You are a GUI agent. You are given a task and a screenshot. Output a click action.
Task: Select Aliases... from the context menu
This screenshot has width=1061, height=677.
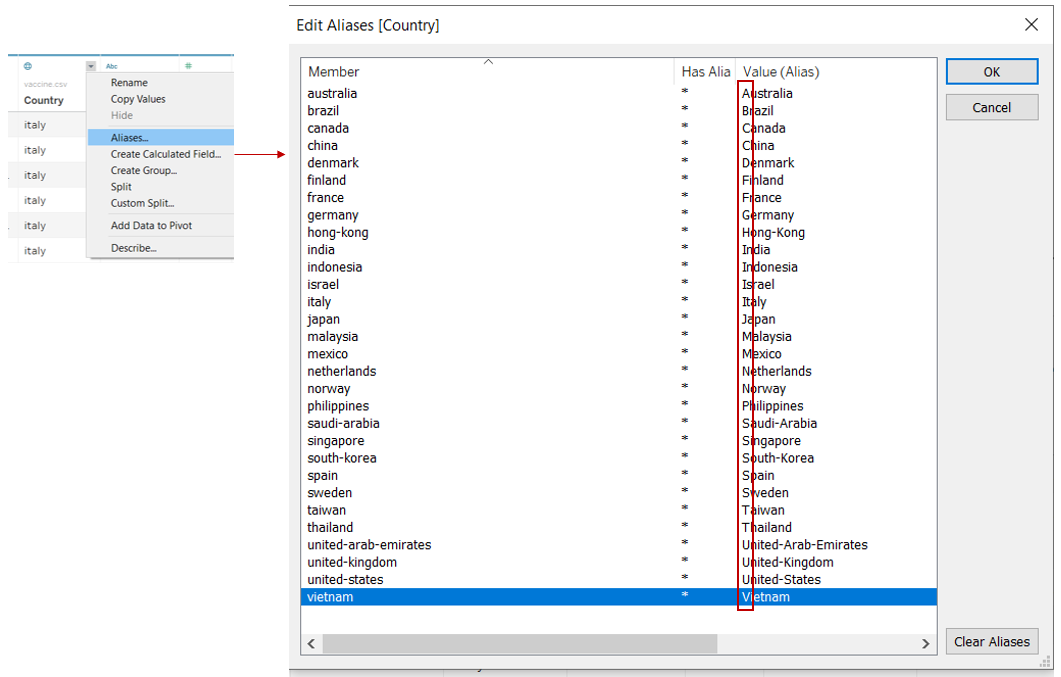pos(130,138)
